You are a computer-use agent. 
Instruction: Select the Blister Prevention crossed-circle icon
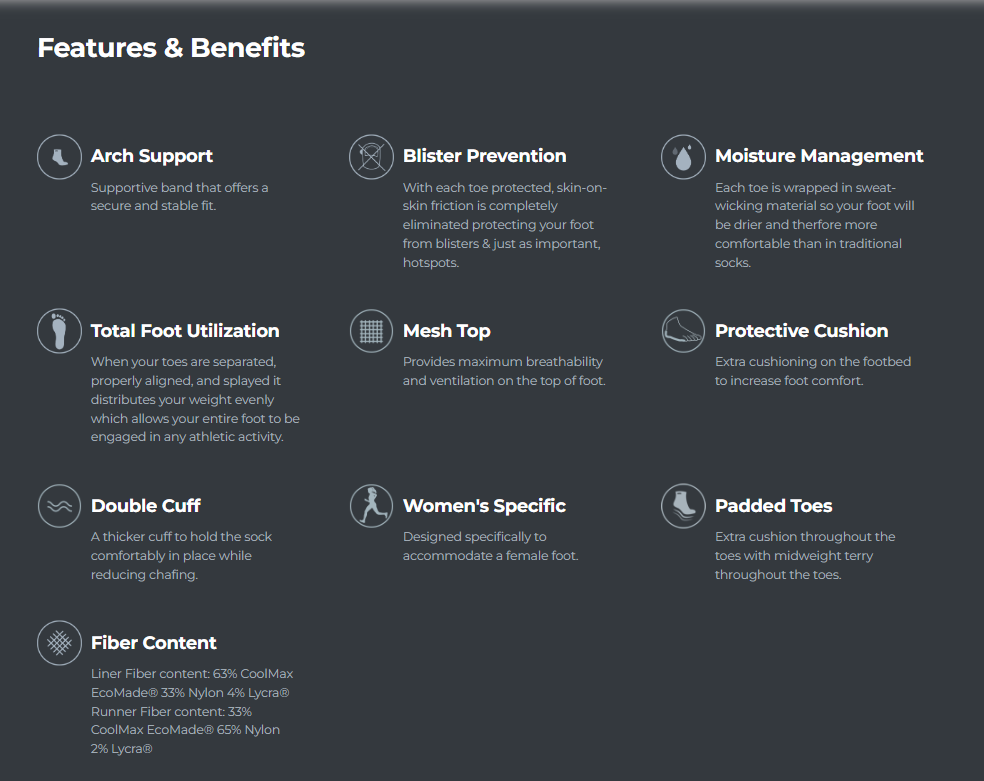click(x=371, y=157)
